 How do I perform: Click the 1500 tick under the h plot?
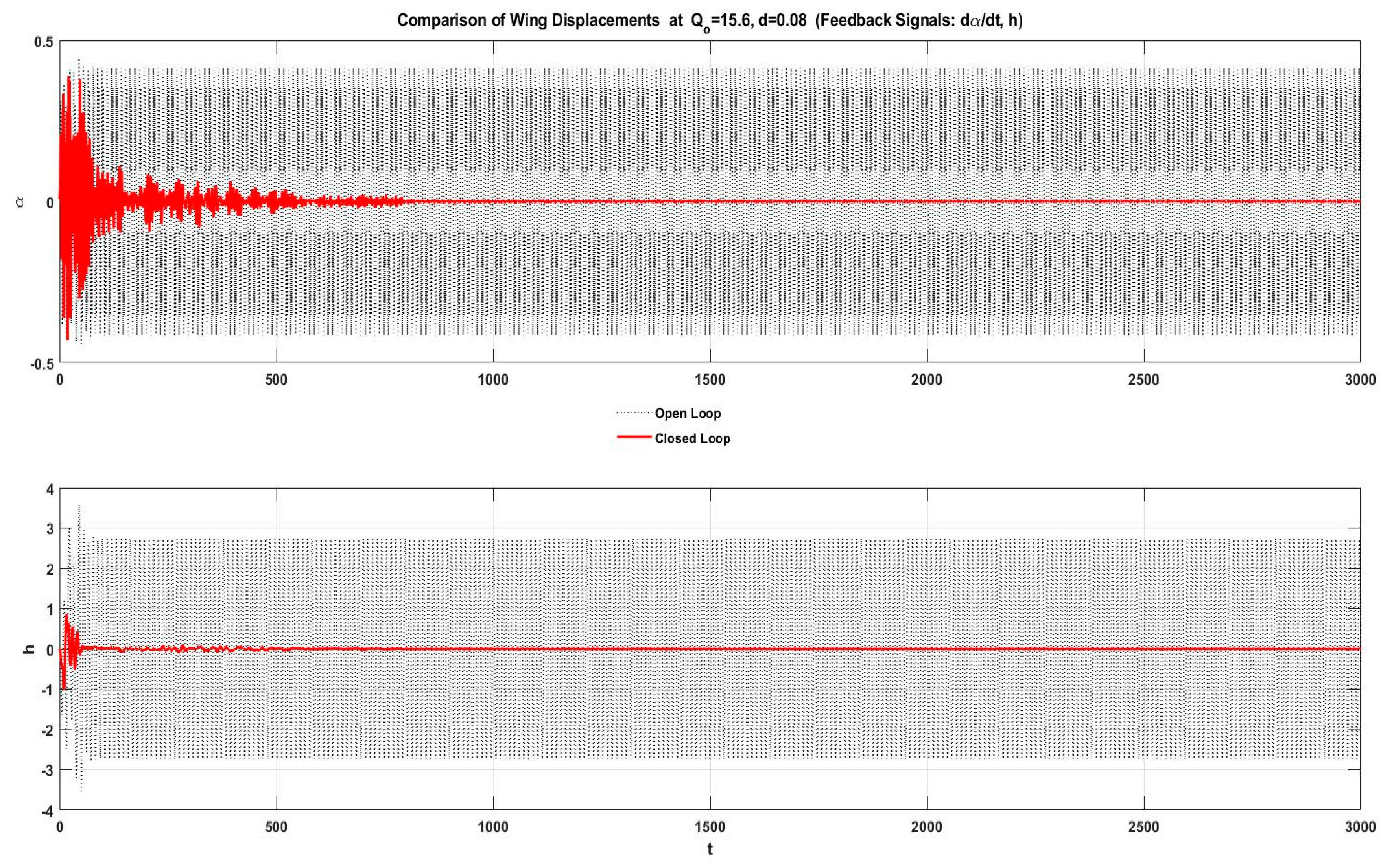[710, 827]
